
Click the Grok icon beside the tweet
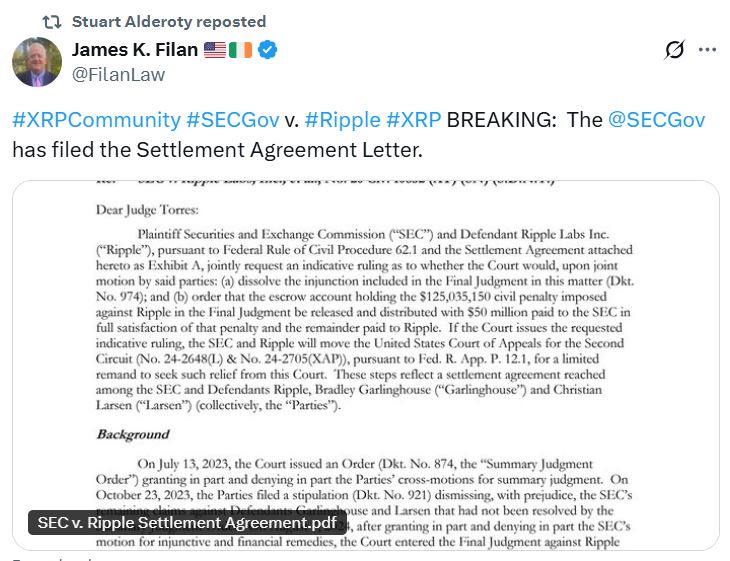click(674, 50)
